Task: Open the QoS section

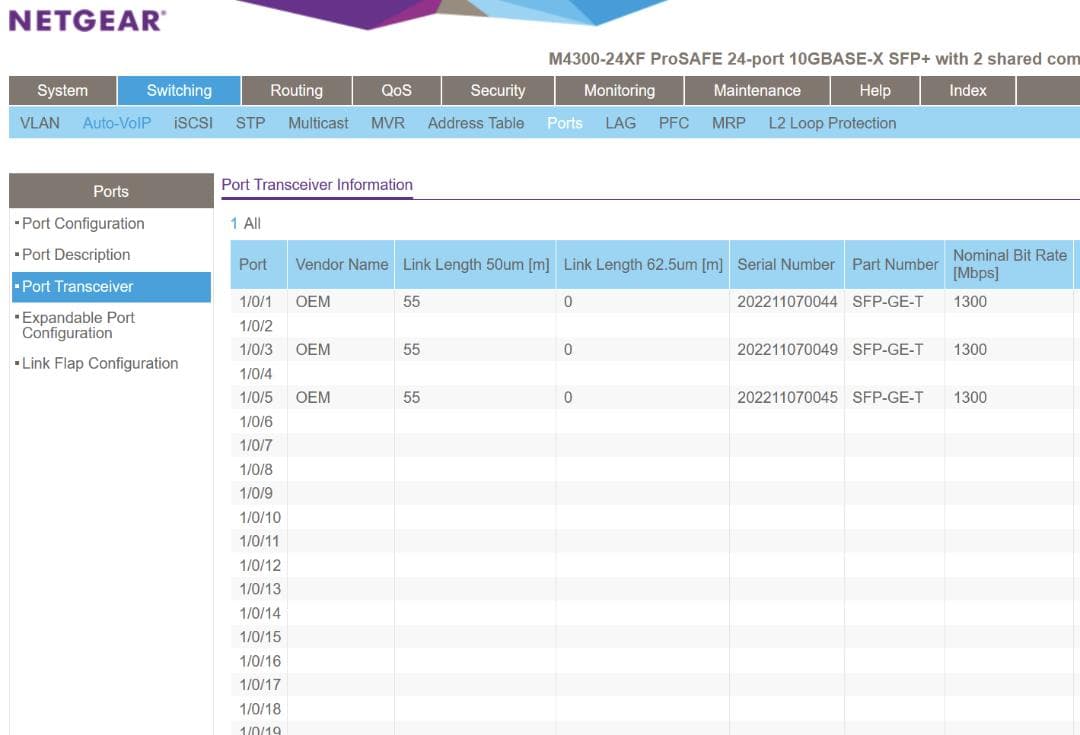Action: (x=396, y=90)
